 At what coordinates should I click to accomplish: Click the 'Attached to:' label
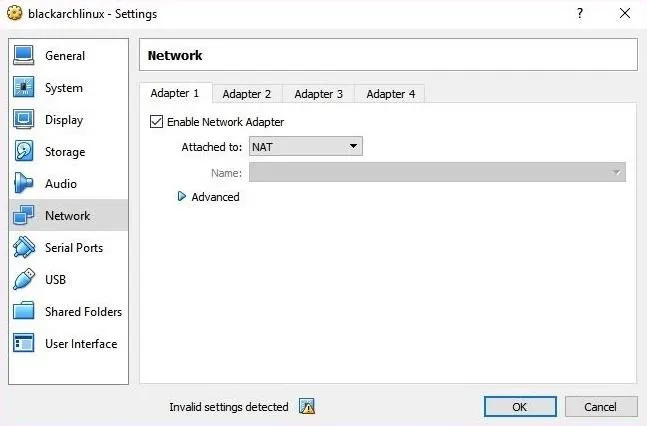(212, 147)
